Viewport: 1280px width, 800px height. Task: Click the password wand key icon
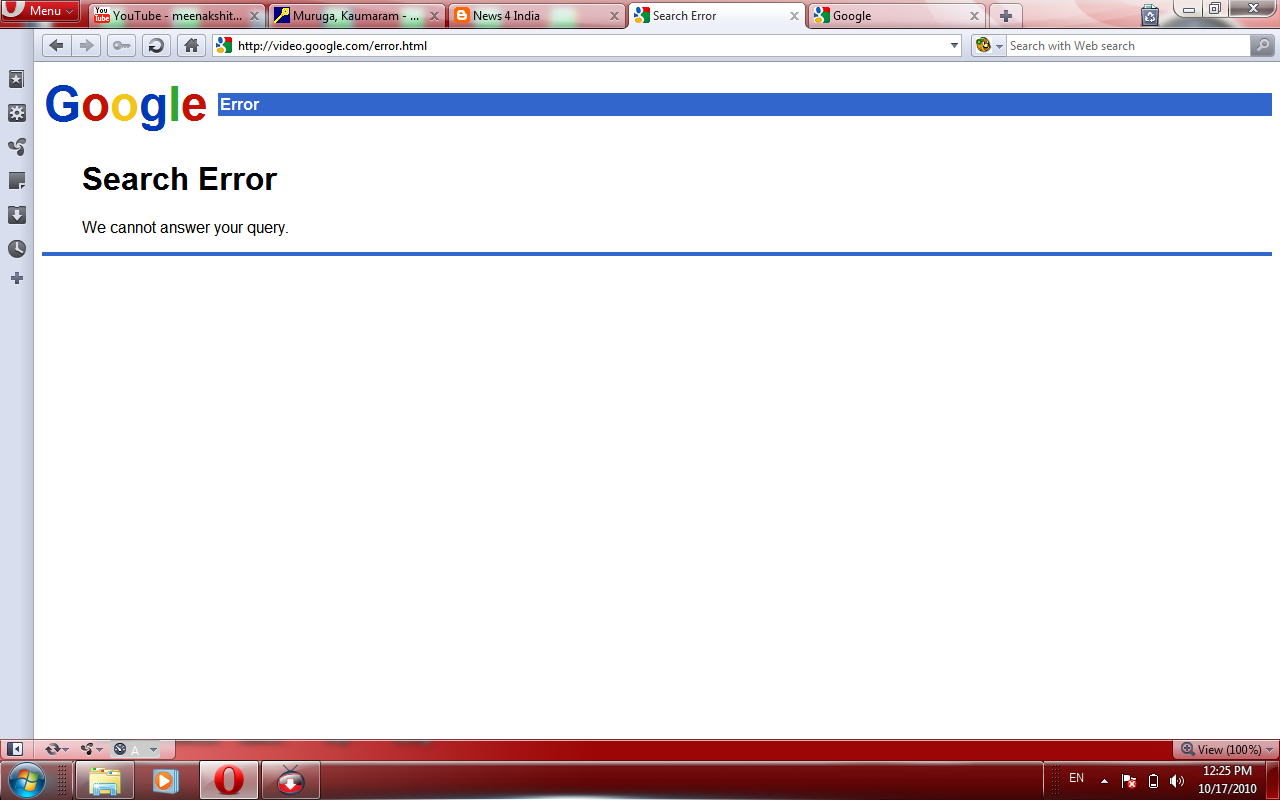pos(121,45)
